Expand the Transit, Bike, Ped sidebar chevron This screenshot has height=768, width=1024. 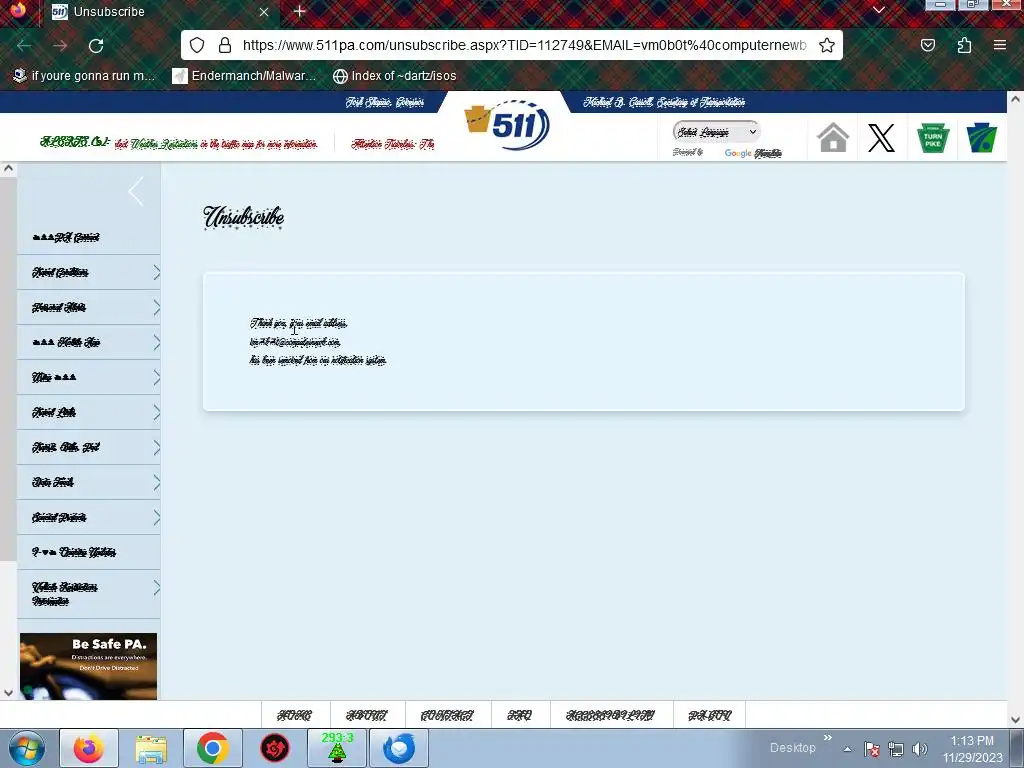(156, 447)
